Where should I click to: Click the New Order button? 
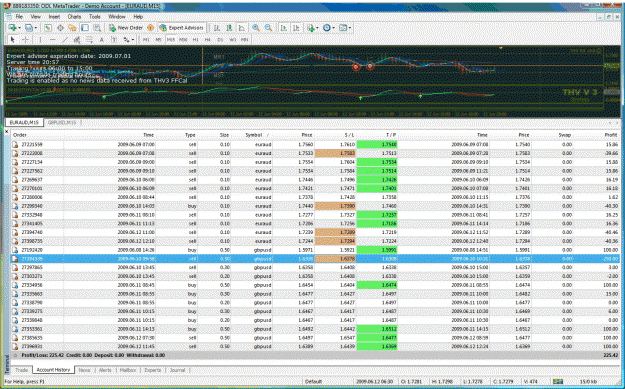click(126, 28)
